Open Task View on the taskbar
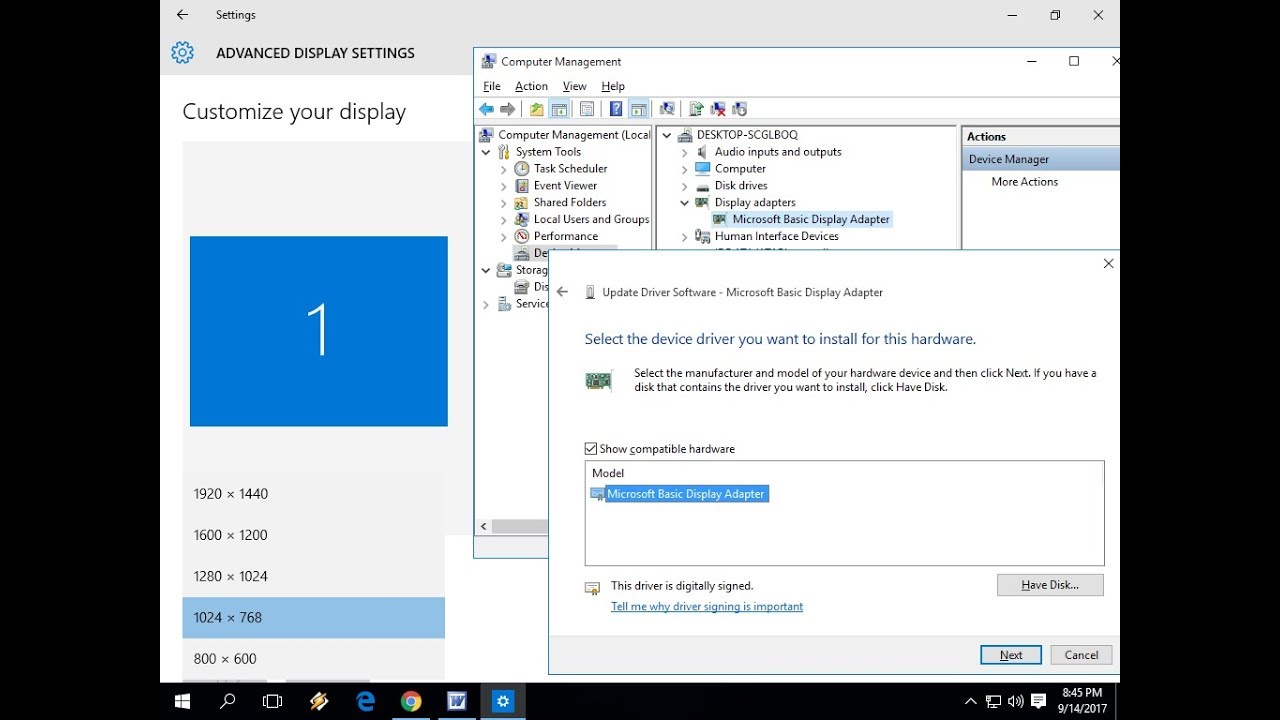The height and width of the screenshot is (720, 1280). point(272,702)
